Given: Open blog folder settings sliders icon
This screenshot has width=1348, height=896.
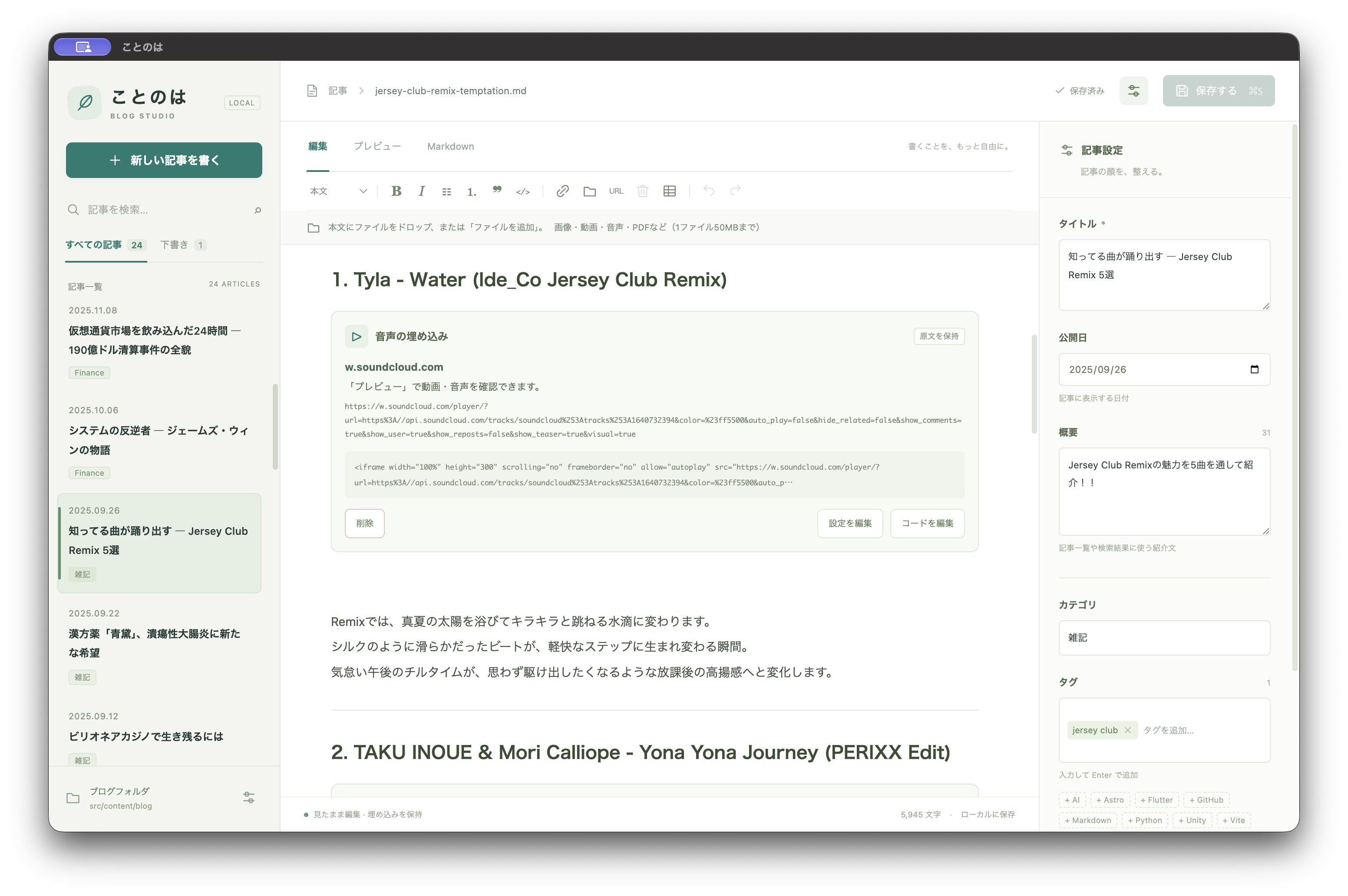Looking at the screenshot, I should tap(249, 798).
